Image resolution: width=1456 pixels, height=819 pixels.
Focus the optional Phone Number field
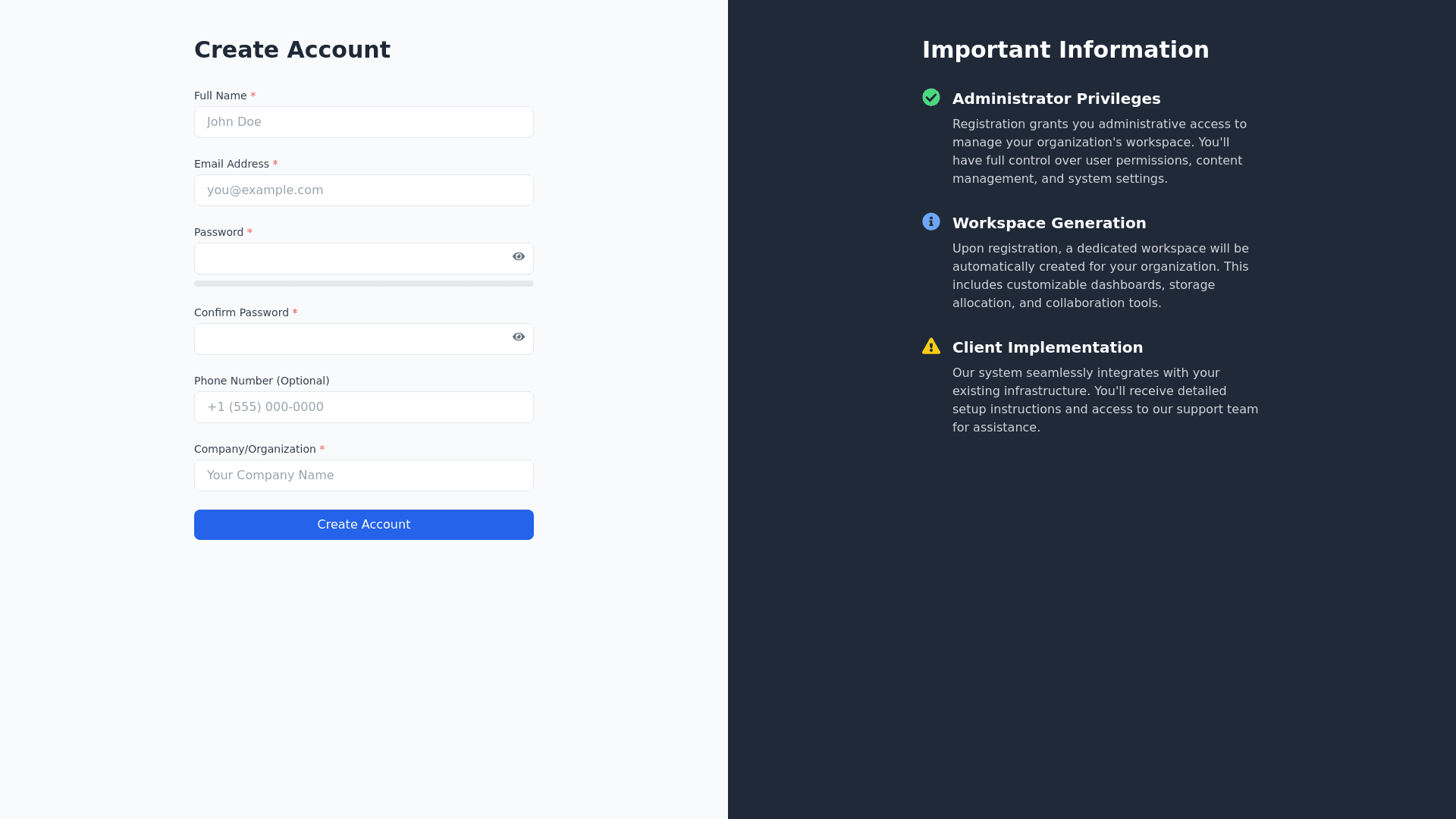point(364,407)
